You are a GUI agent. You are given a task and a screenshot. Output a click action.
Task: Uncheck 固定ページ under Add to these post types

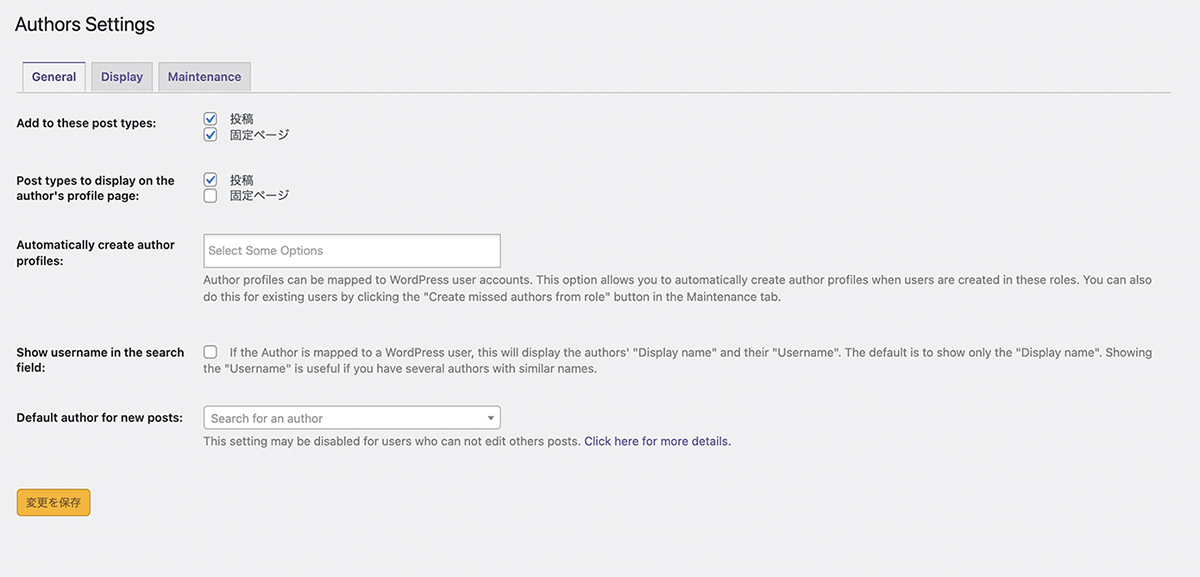pyautogui.click(x=210, y=135)
